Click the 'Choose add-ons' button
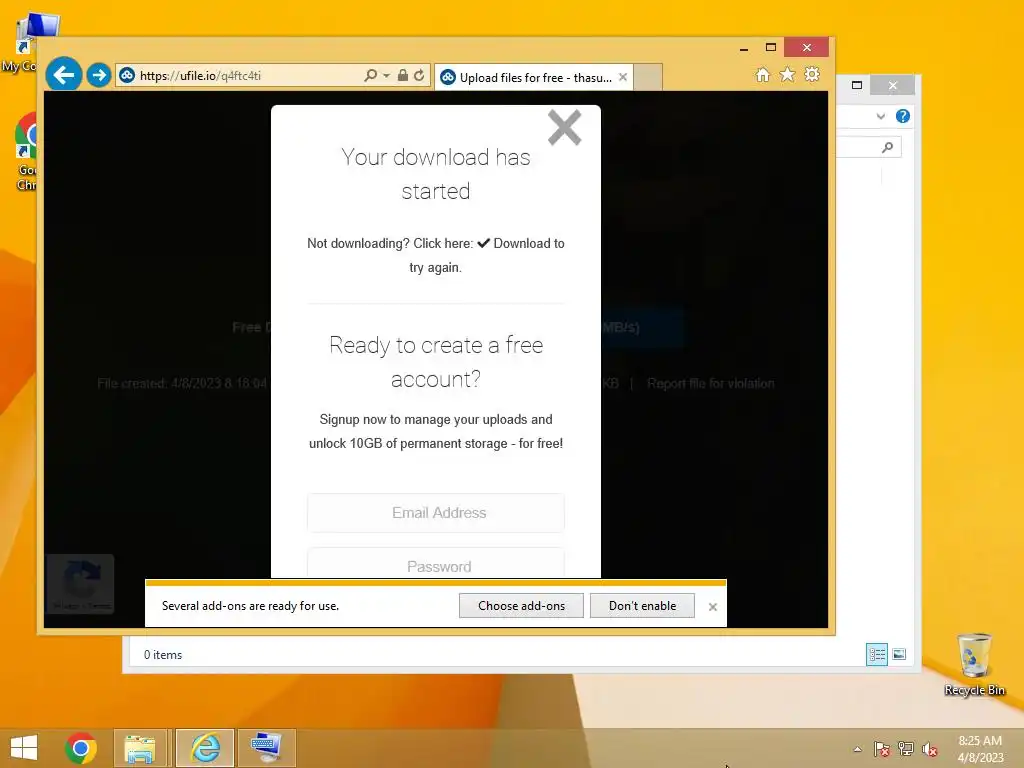This screenshot has height=768, width=1024. coord(521,605)
